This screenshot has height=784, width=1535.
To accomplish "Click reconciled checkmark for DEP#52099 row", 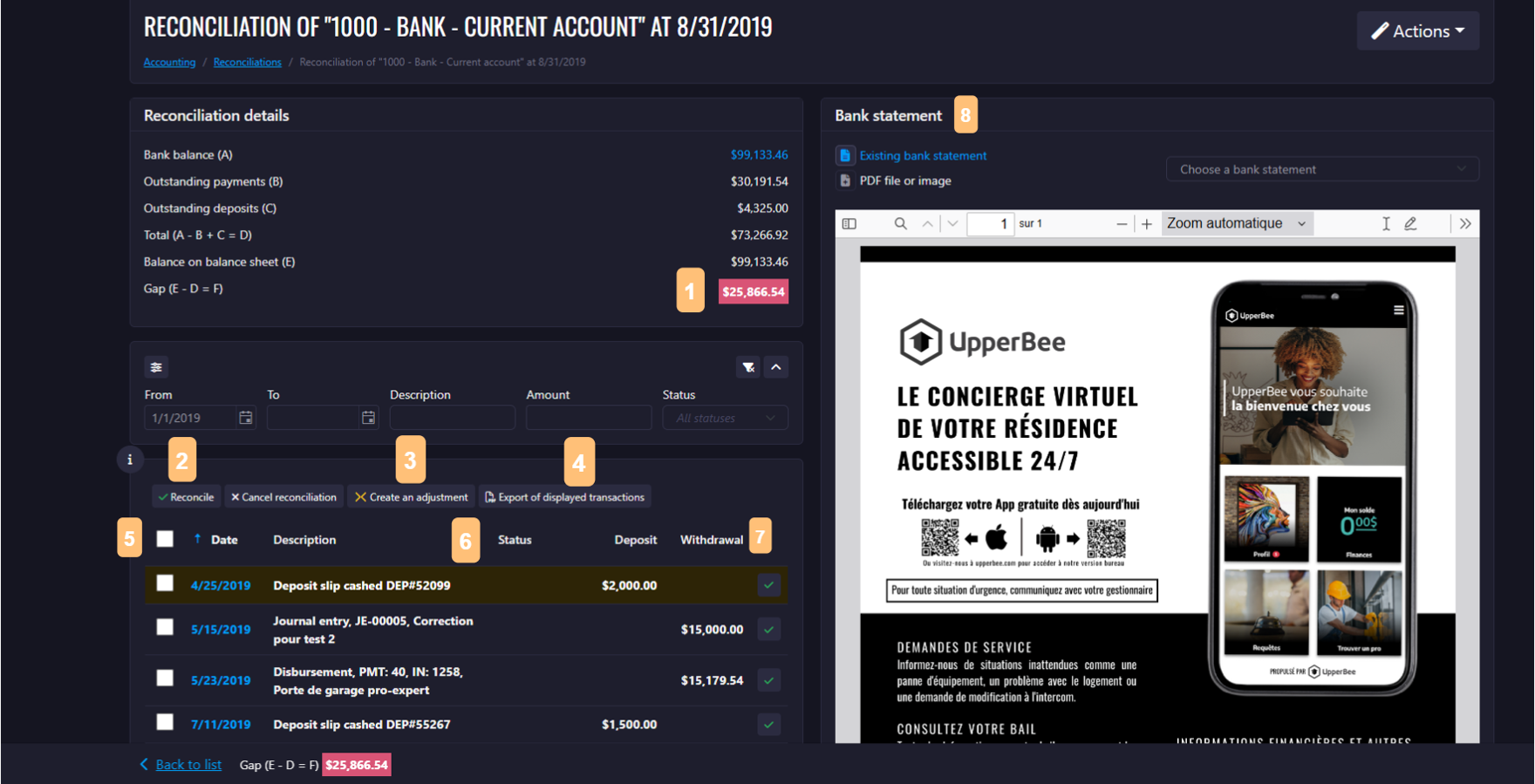I will click(768, 585).
